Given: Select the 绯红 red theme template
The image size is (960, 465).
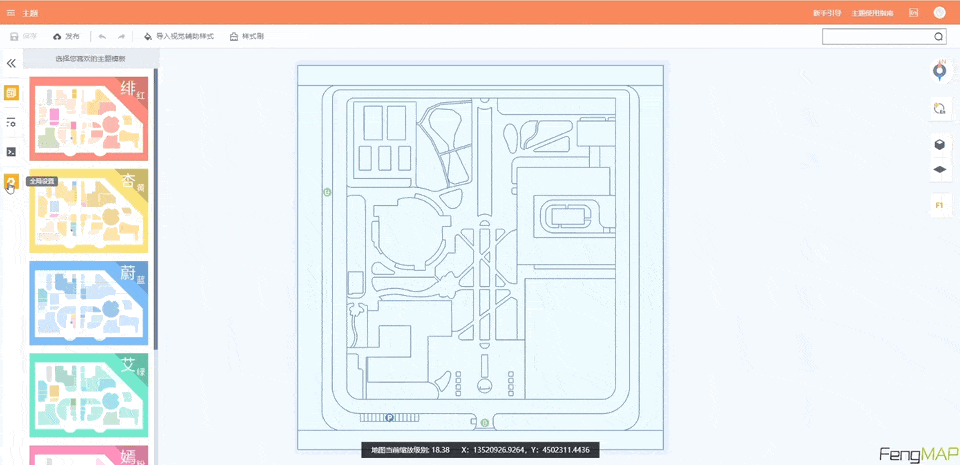Looking at the screenshot, I should click(x=89, y=119).
